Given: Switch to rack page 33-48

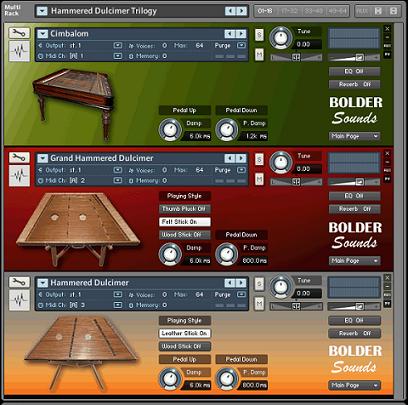Looking at the screenshot, I should 313,11.
